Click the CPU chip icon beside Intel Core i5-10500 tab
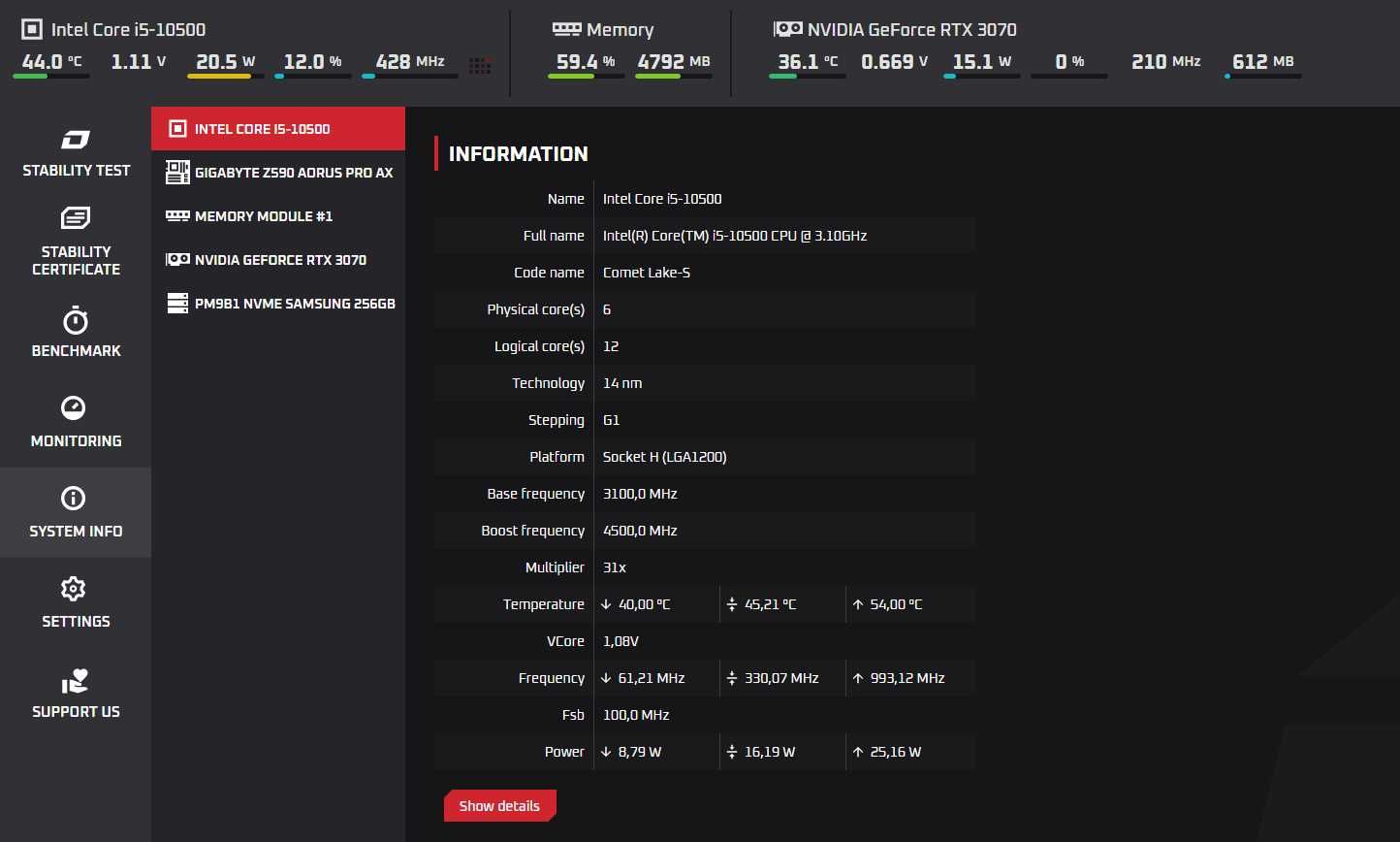The height and width of the screenshot is (842, 1400). click(x=177, y=128)
